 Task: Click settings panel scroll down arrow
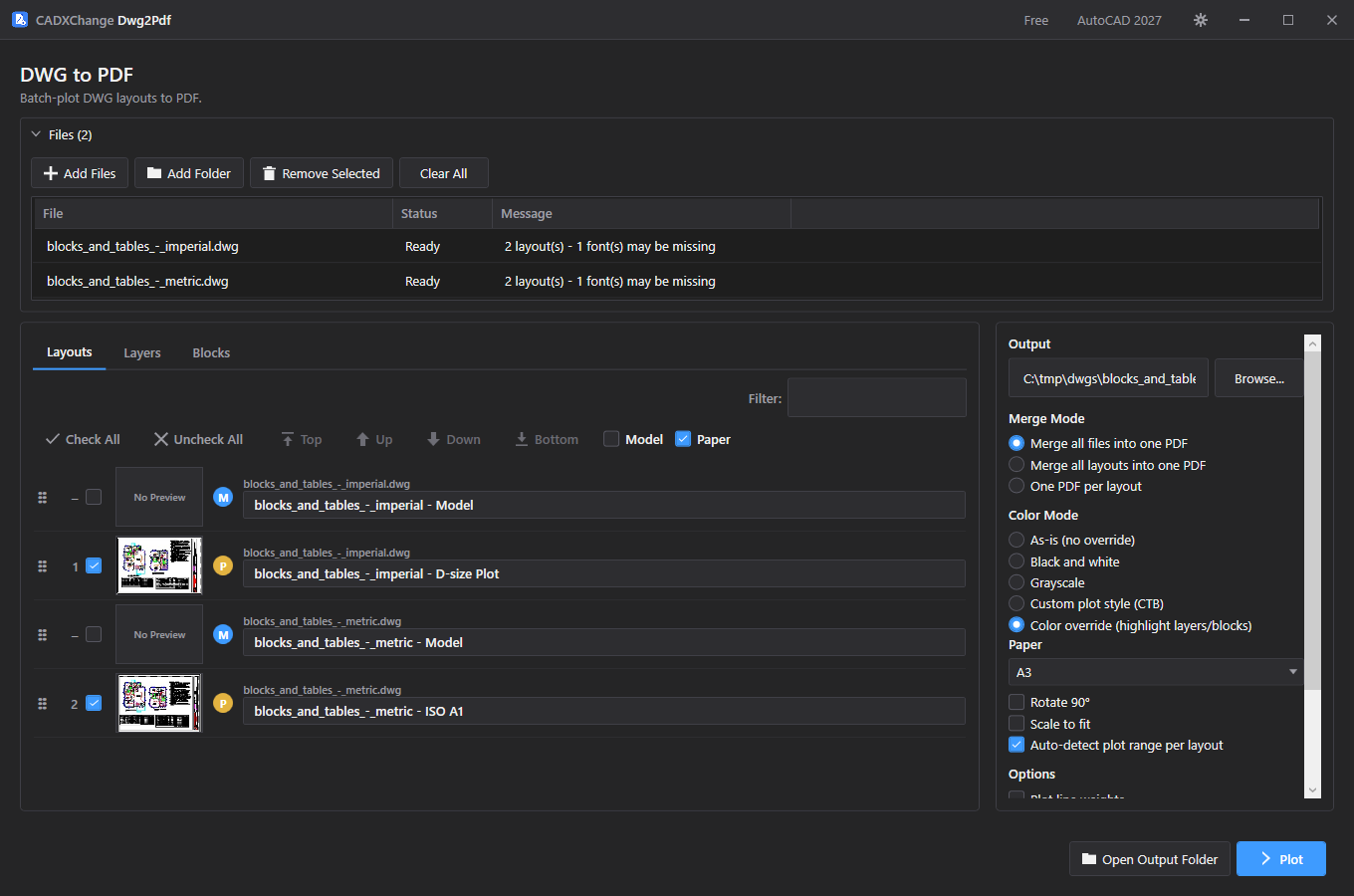point(1312,790)
